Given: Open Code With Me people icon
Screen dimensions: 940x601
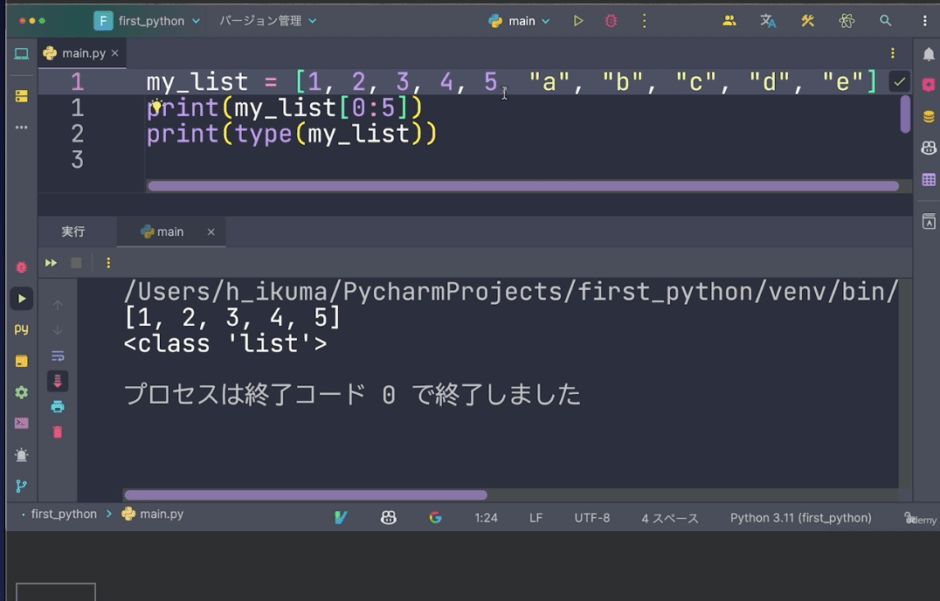Looking at the screenshot, I should (729, 21).
